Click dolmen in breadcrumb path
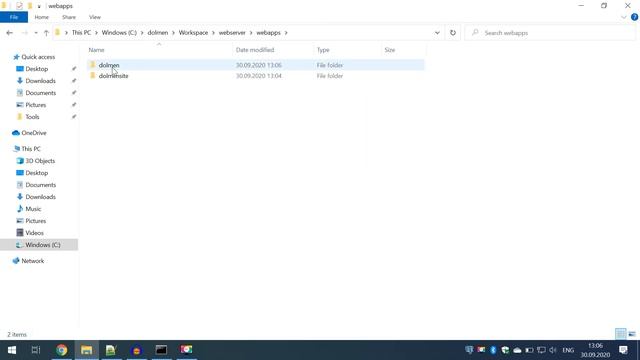Screen dimensions: 640x360 point(158,33)
